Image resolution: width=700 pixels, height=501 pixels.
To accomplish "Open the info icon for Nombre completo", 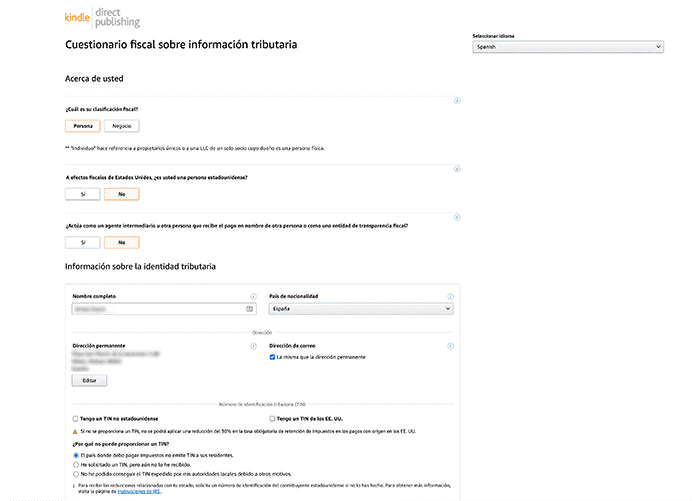I will (x=253, y=297).
